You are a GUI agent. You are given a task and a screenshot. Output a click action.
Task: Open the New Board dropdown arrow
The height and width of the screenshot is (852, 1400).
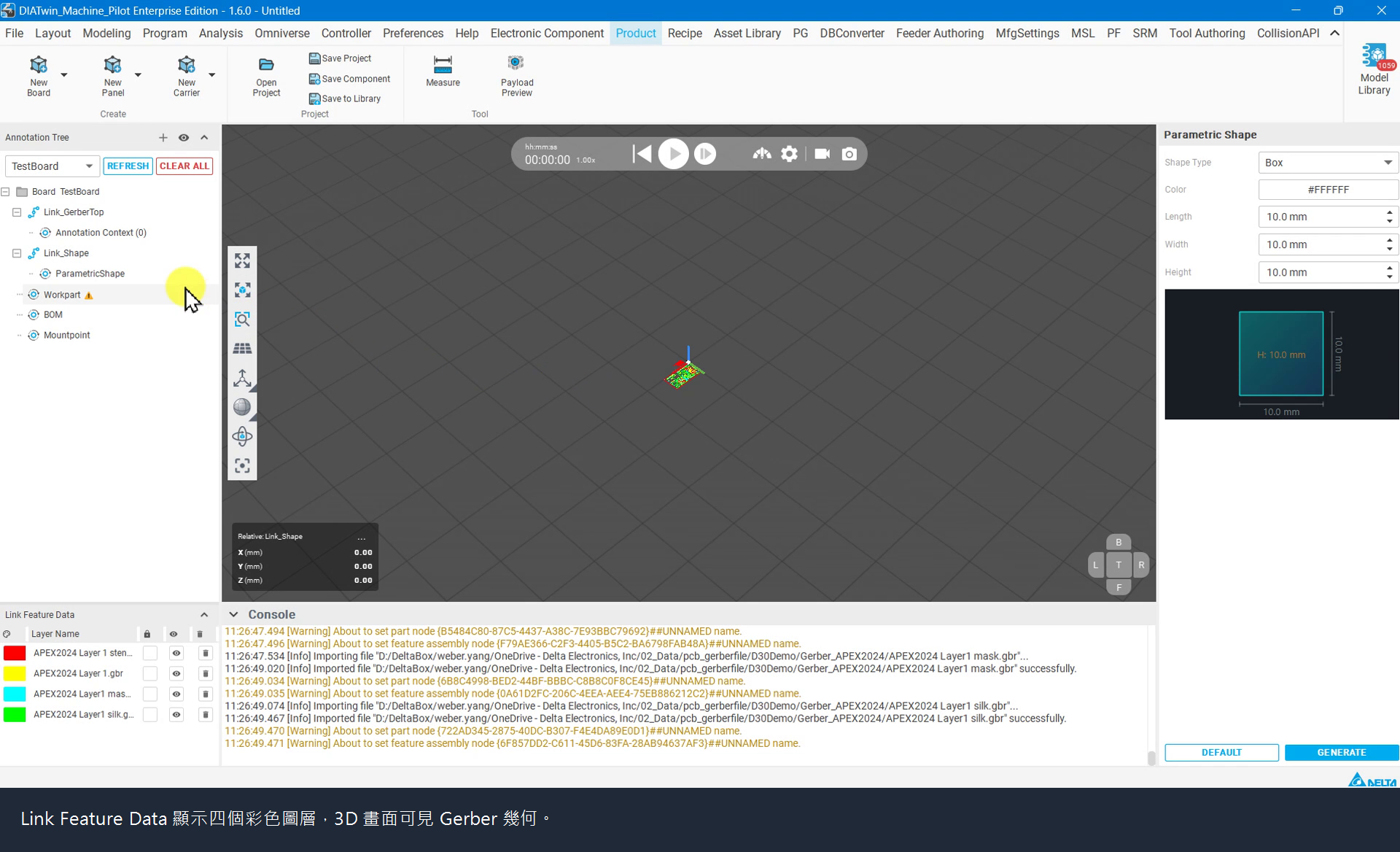(x=64, y=74)
